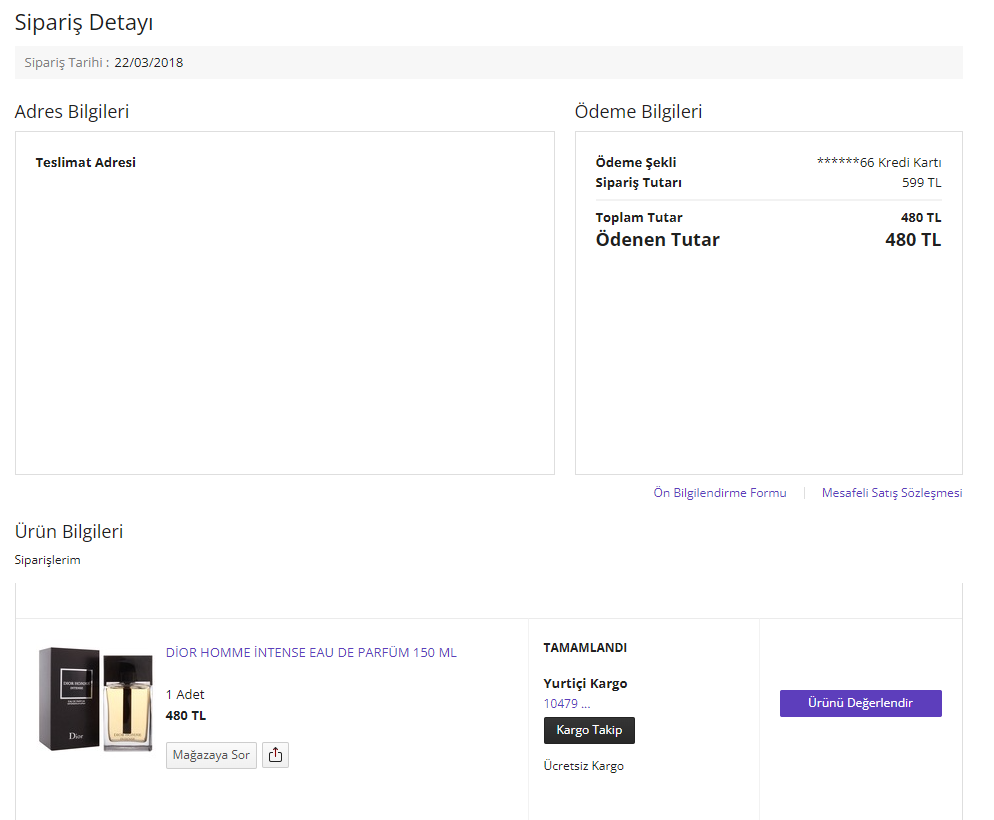Click the Dior perfume product thumbnail
Screen dimensions: 994x820
(x=95, y=699)
